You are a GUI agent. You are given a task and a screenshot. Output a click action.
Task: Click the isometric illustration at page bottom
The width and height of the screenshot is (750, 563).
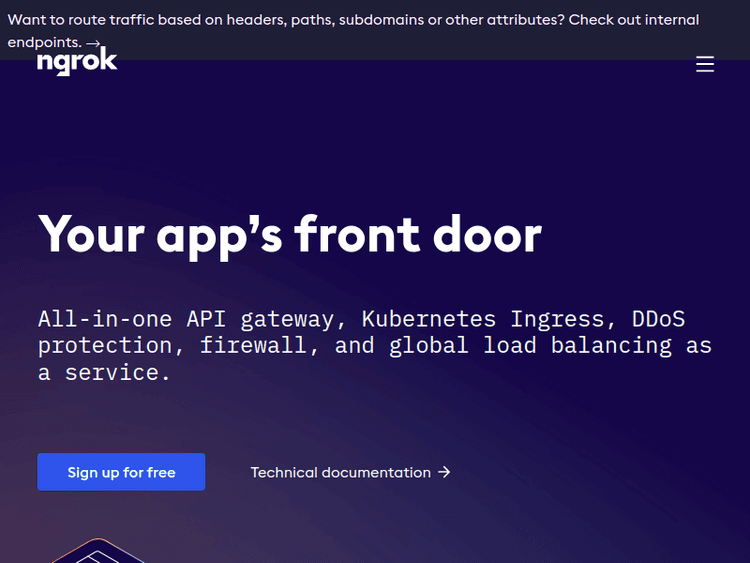point(95,551)
